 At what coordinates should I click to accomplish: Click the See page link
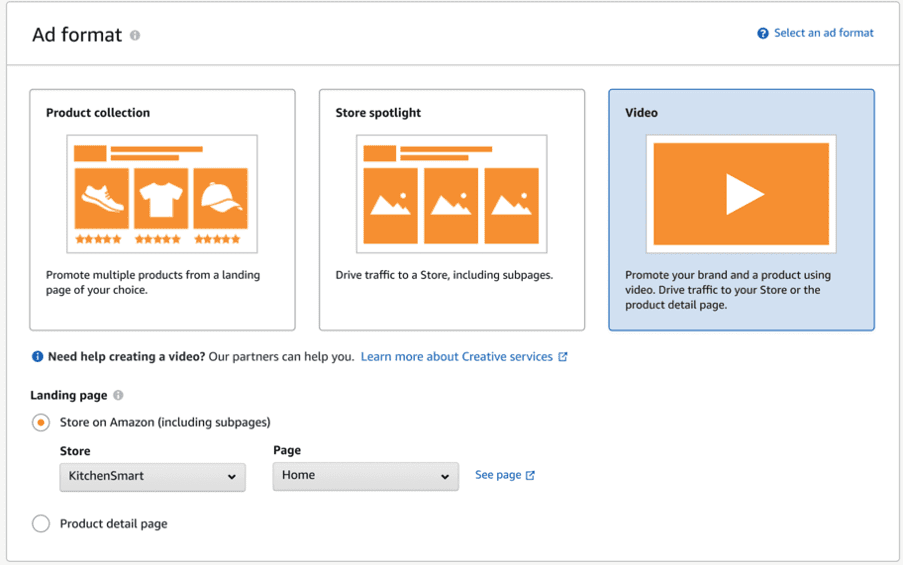click(498, 475)
